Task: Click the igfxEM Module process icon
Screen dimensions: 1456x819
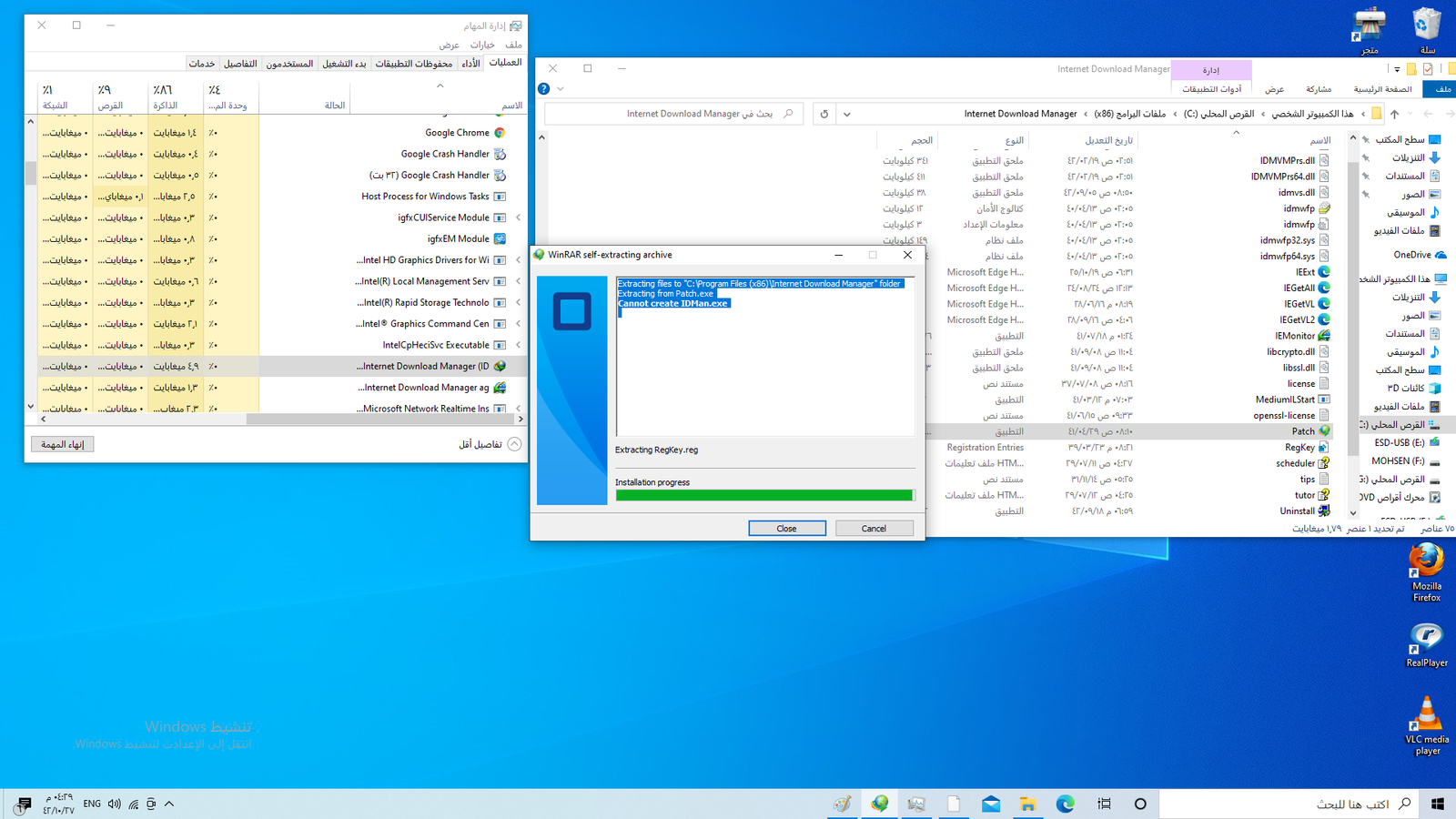Action: point(500,238)
